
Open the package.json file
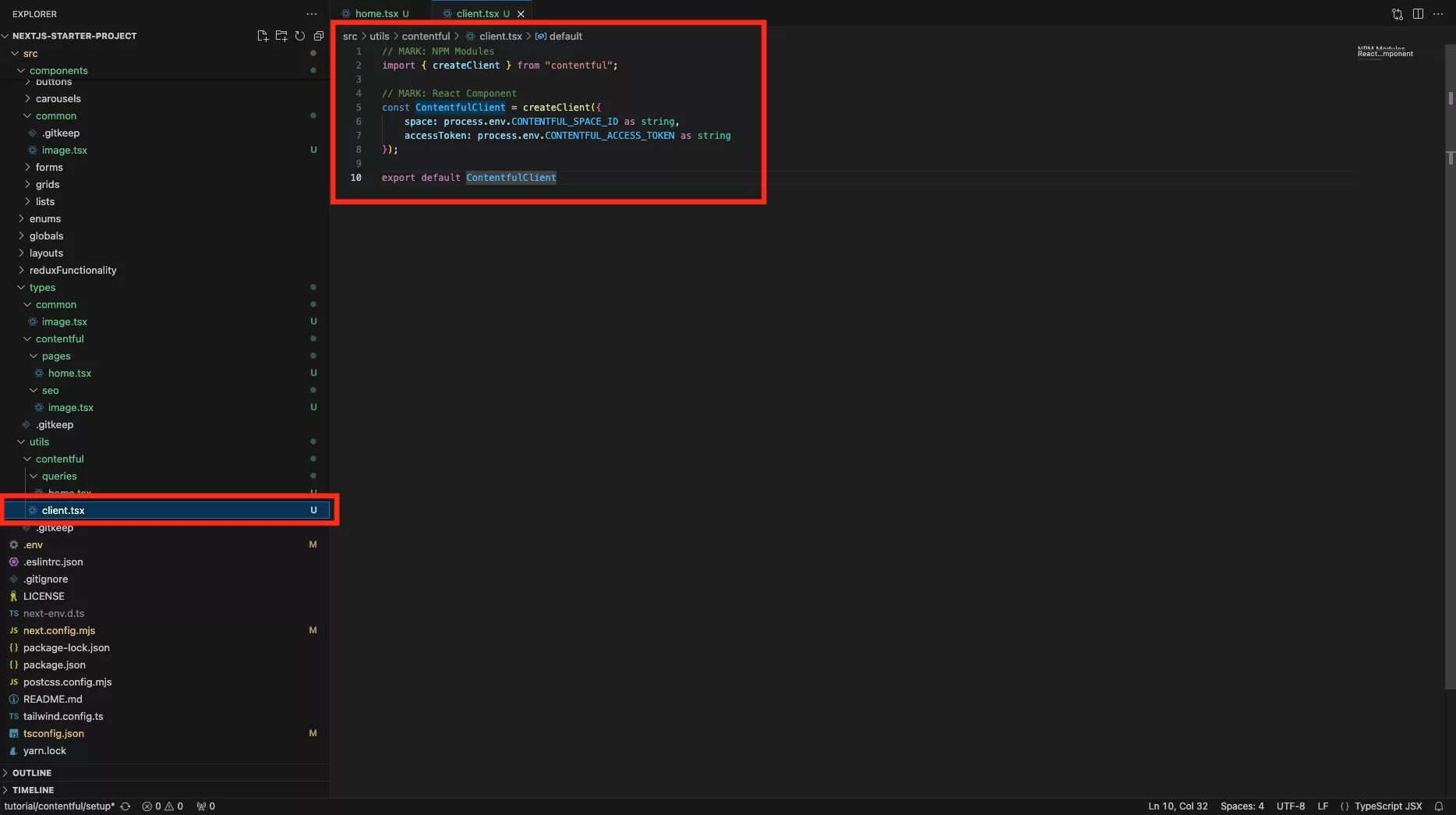(55, 665)
